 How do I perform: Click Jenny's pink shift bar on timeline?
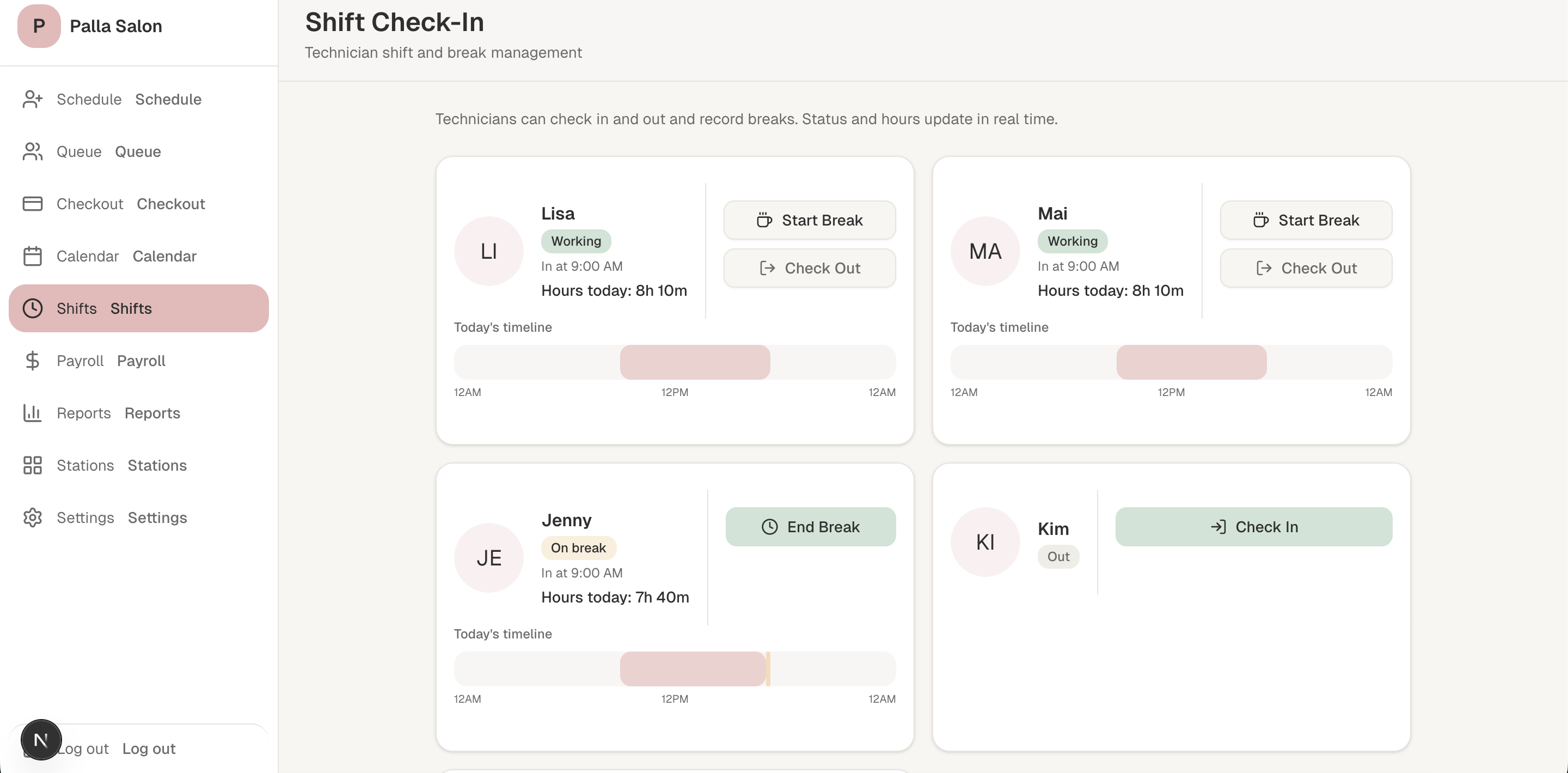tap(693, 669)
